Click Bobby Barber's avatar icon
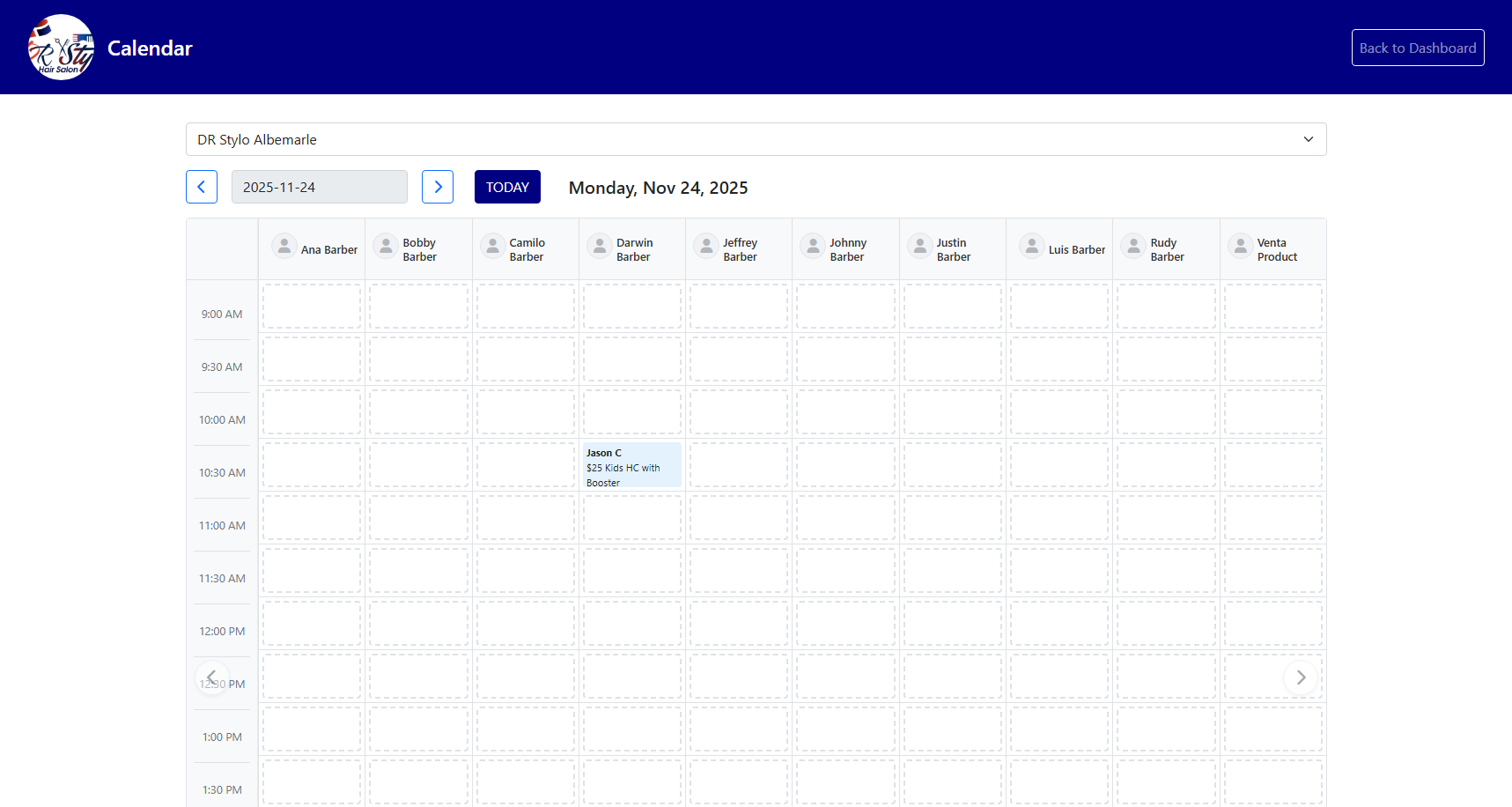Image resolution: width=1512 pixels, height=807 pixels. coord(386,246)
